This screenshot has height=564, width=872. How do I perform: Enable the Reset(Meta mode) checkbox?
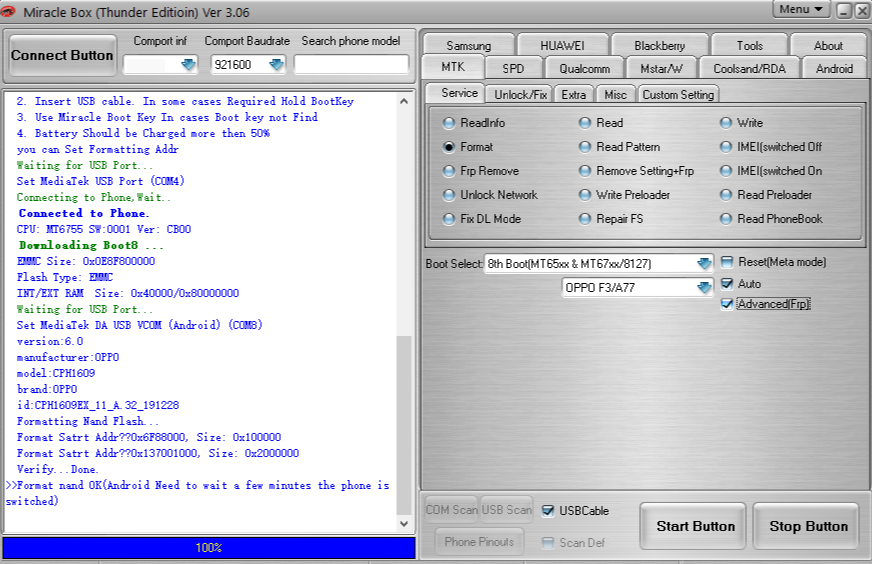[727, 262]
